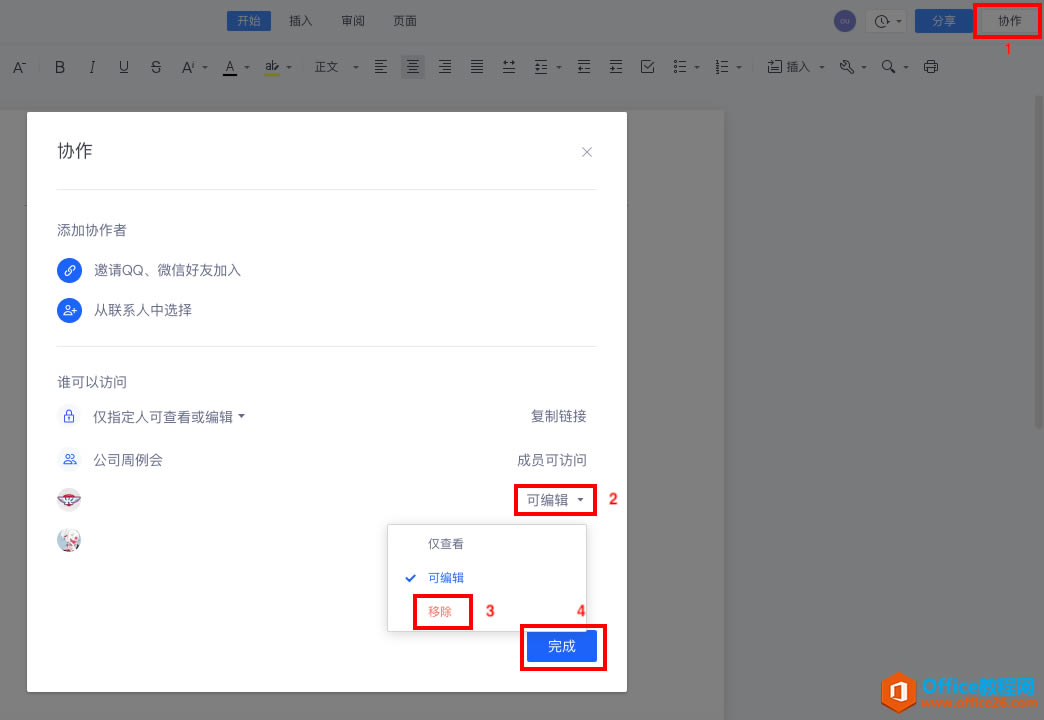This screenshot has width=1044, height=720.
Task: Select the align center icon
Action: (413, 66)
